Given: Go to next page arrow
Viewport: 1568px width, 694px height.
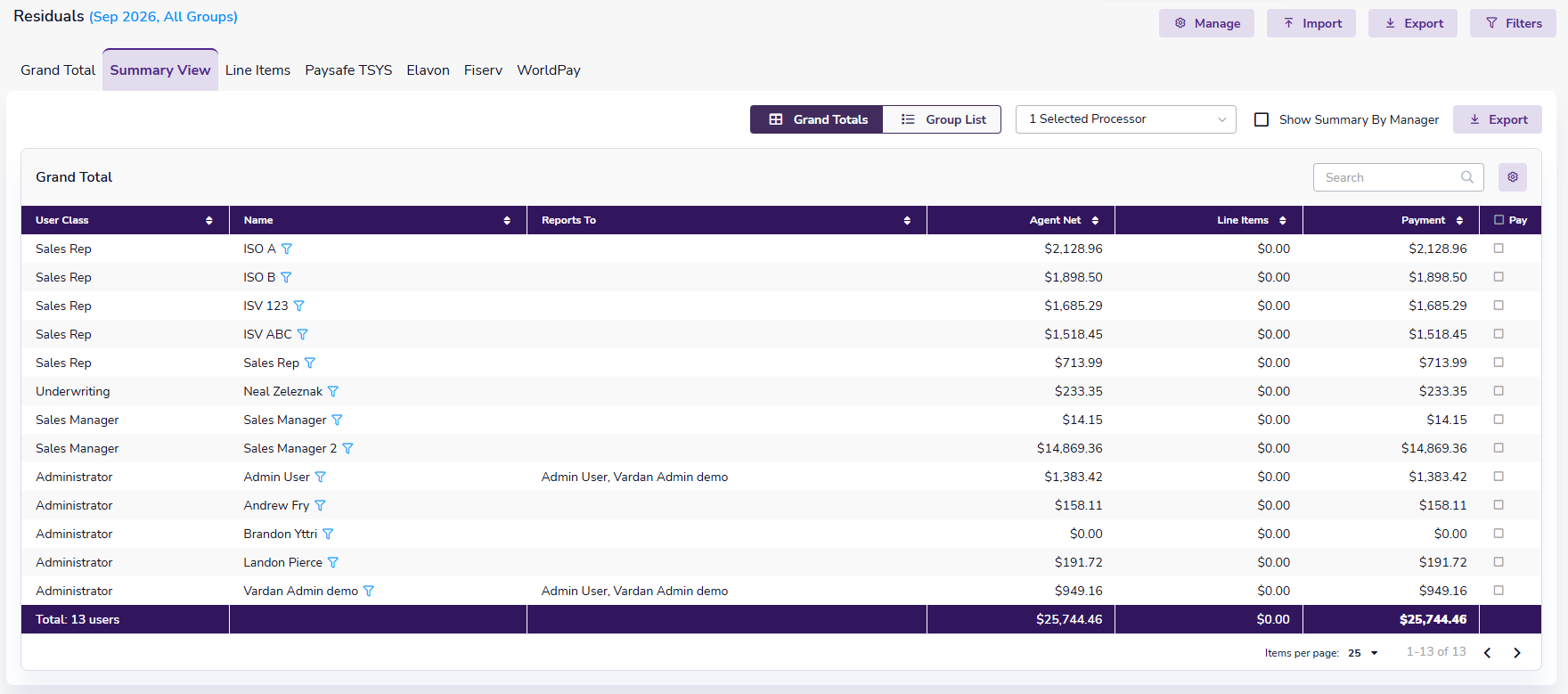Looking at the screenshot, I should click(x=1517, y=653).
